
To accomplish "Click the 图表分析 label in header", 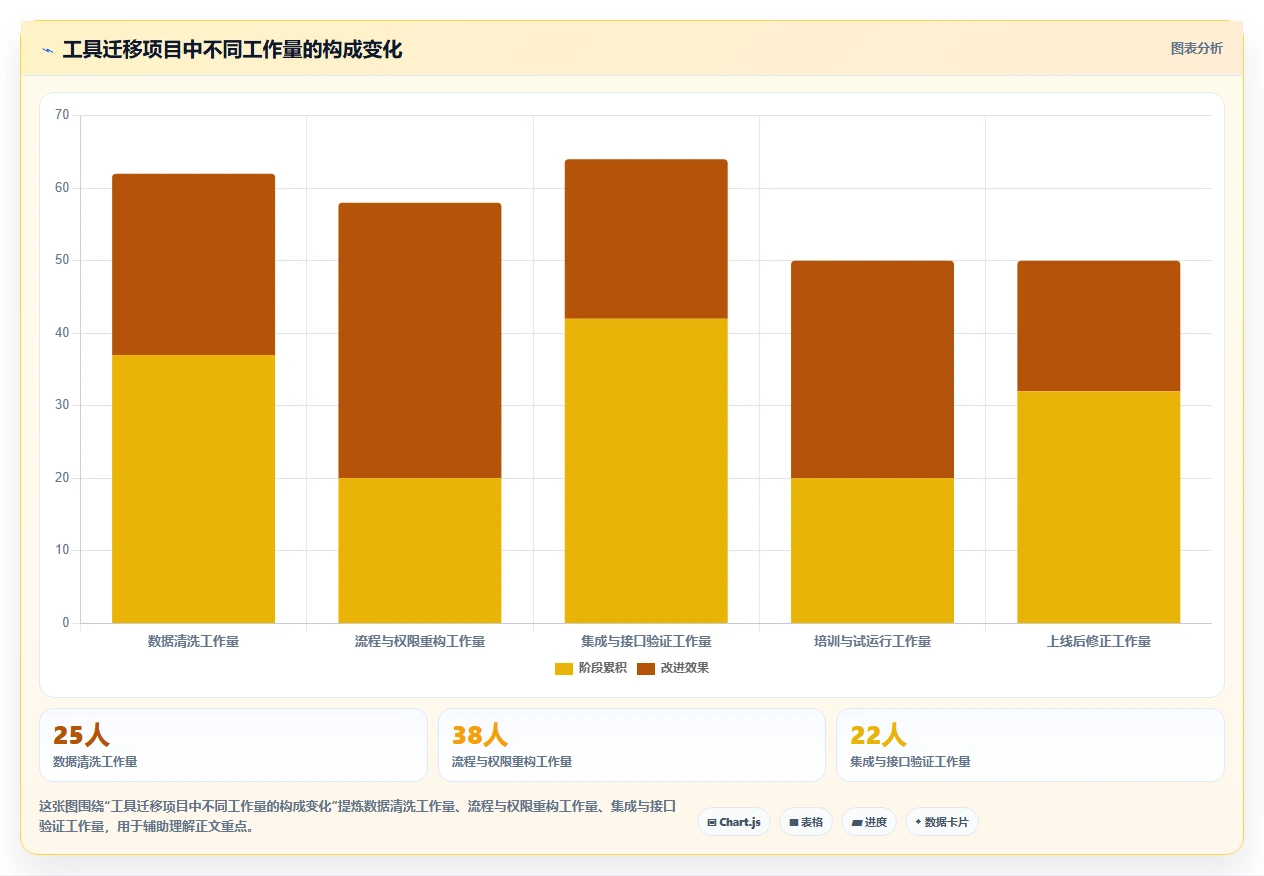I will (x=1196, y=48).
